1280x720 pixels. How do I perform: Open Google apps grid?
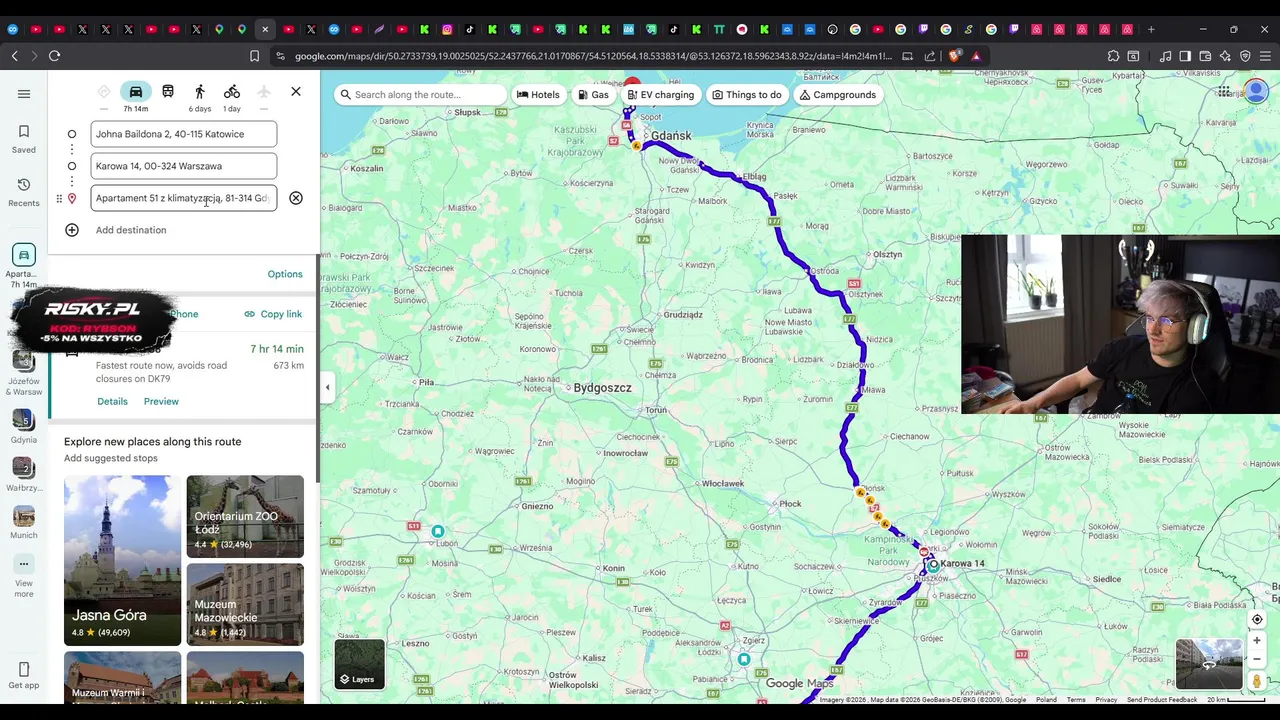(x=1224, y=92)
